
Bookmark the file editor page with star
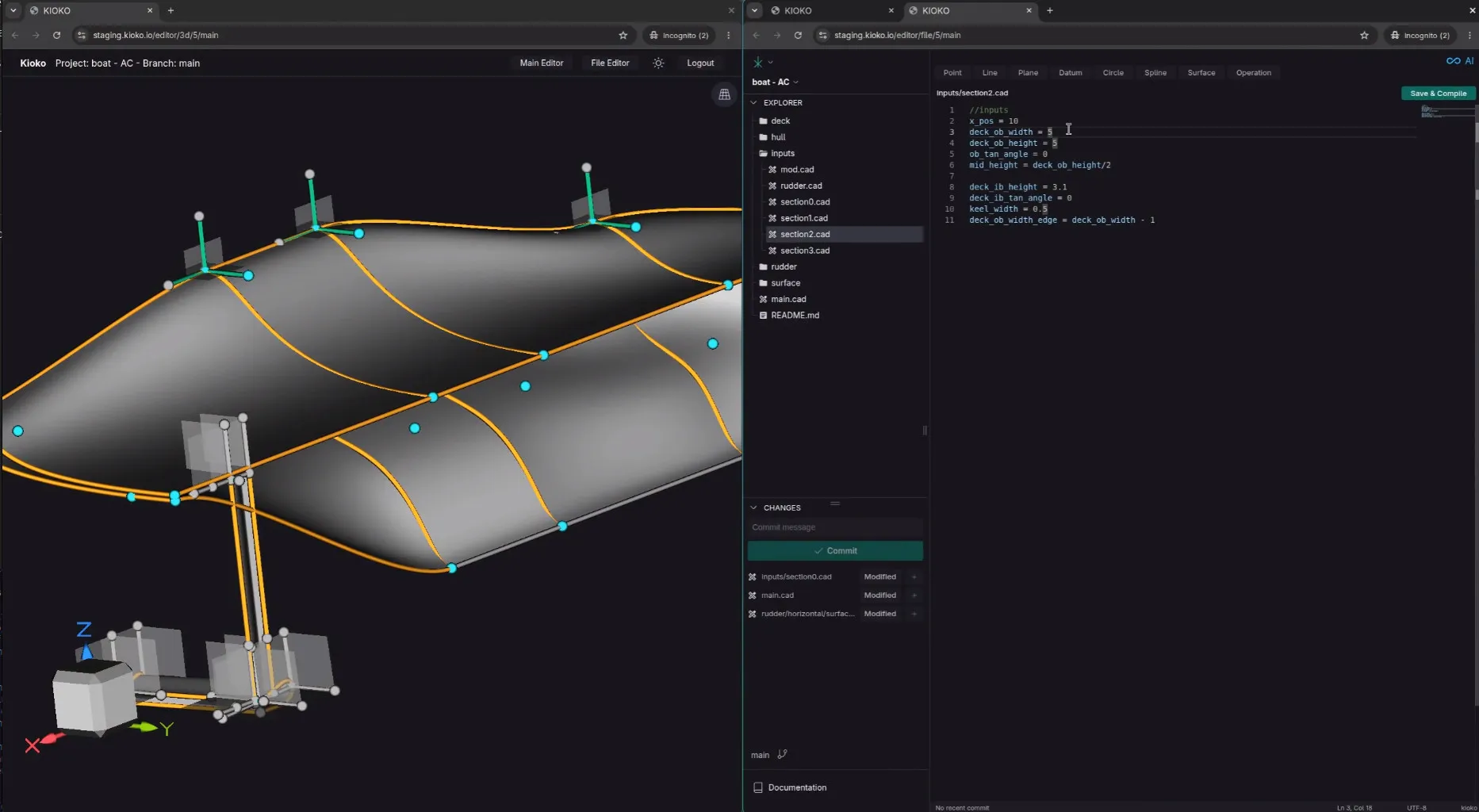click(1364, 35)
